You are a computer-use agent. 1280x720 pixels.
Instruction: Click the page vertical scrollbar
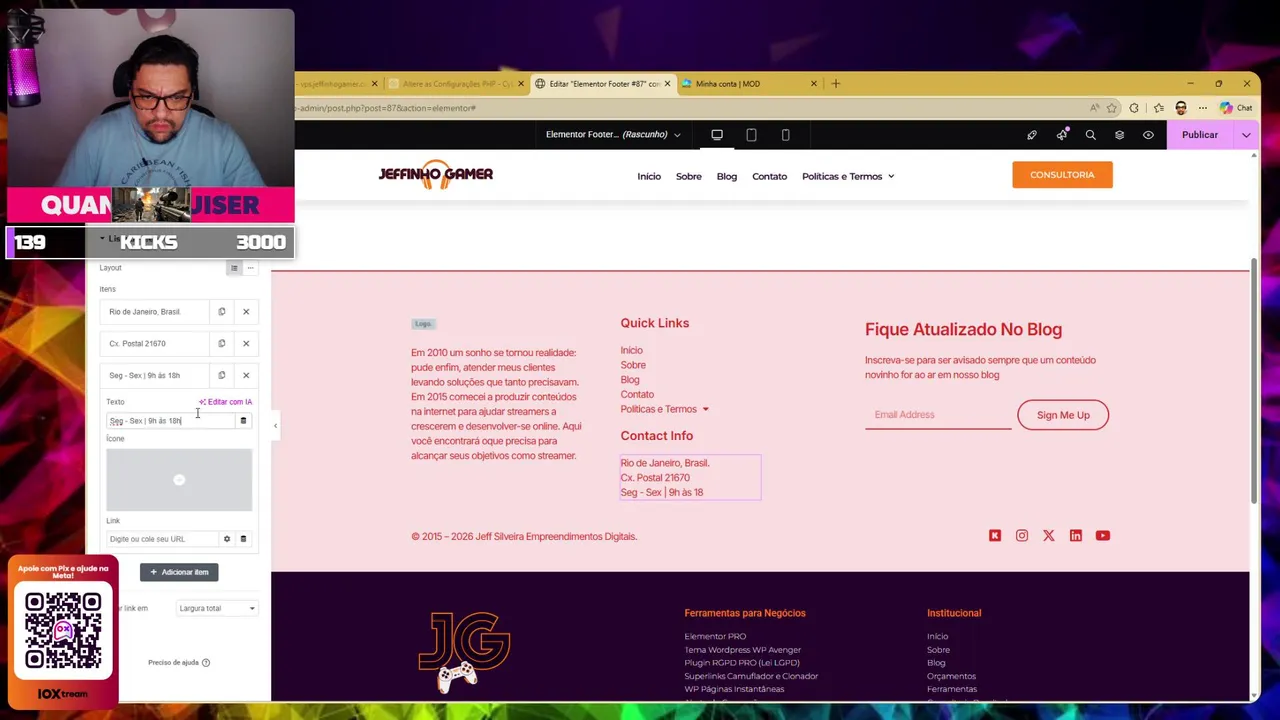[x=1254, y=380]
